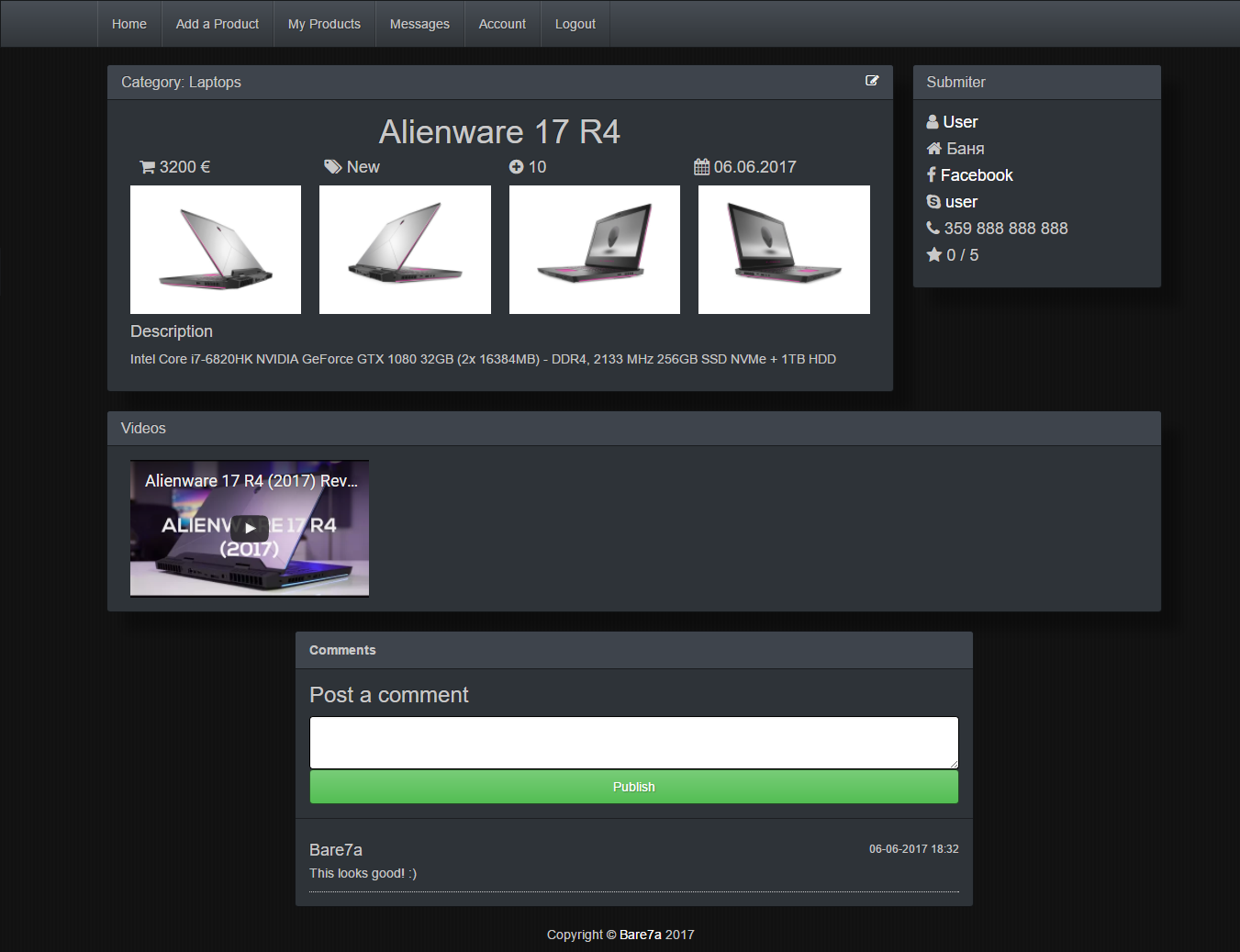Open the submitter's Facebook link
The width and height of the screenshot is (1240, 952).
(977, 175)
